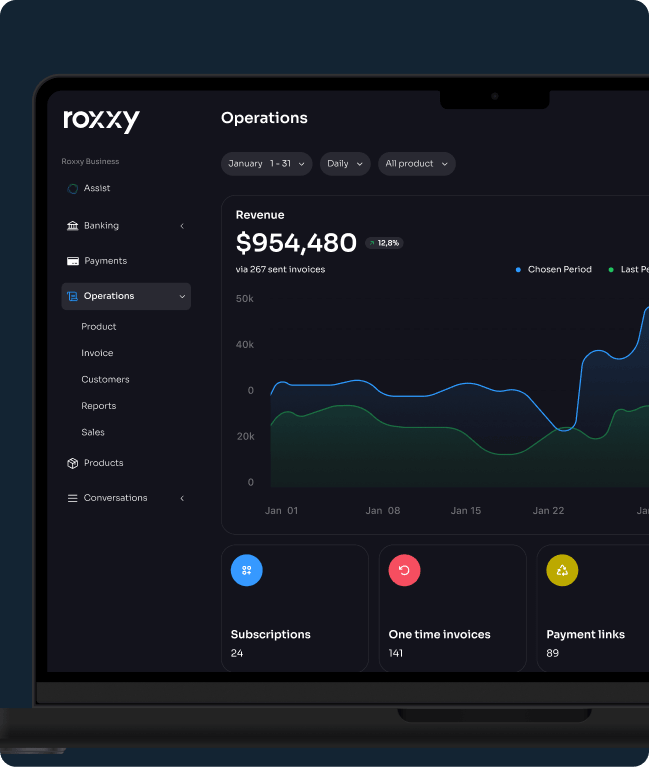The width and height of the screenshot is (650, 767).
Task: Click the yellow Payment links icon
Action: pyautogui.click(x=562, y=570)
